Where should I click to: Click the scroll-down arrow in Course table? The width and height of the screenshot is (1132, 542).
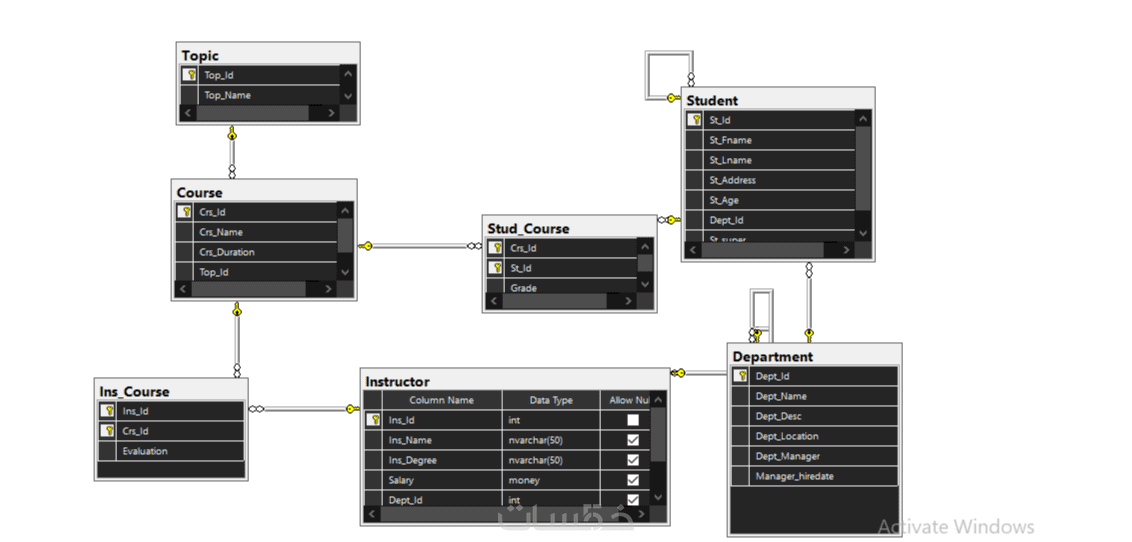pos(344,272)
